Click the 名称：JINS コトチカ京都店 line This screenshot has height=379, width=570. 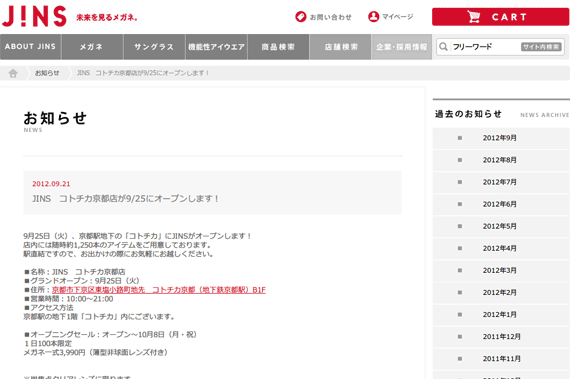[x=75, y=272]
